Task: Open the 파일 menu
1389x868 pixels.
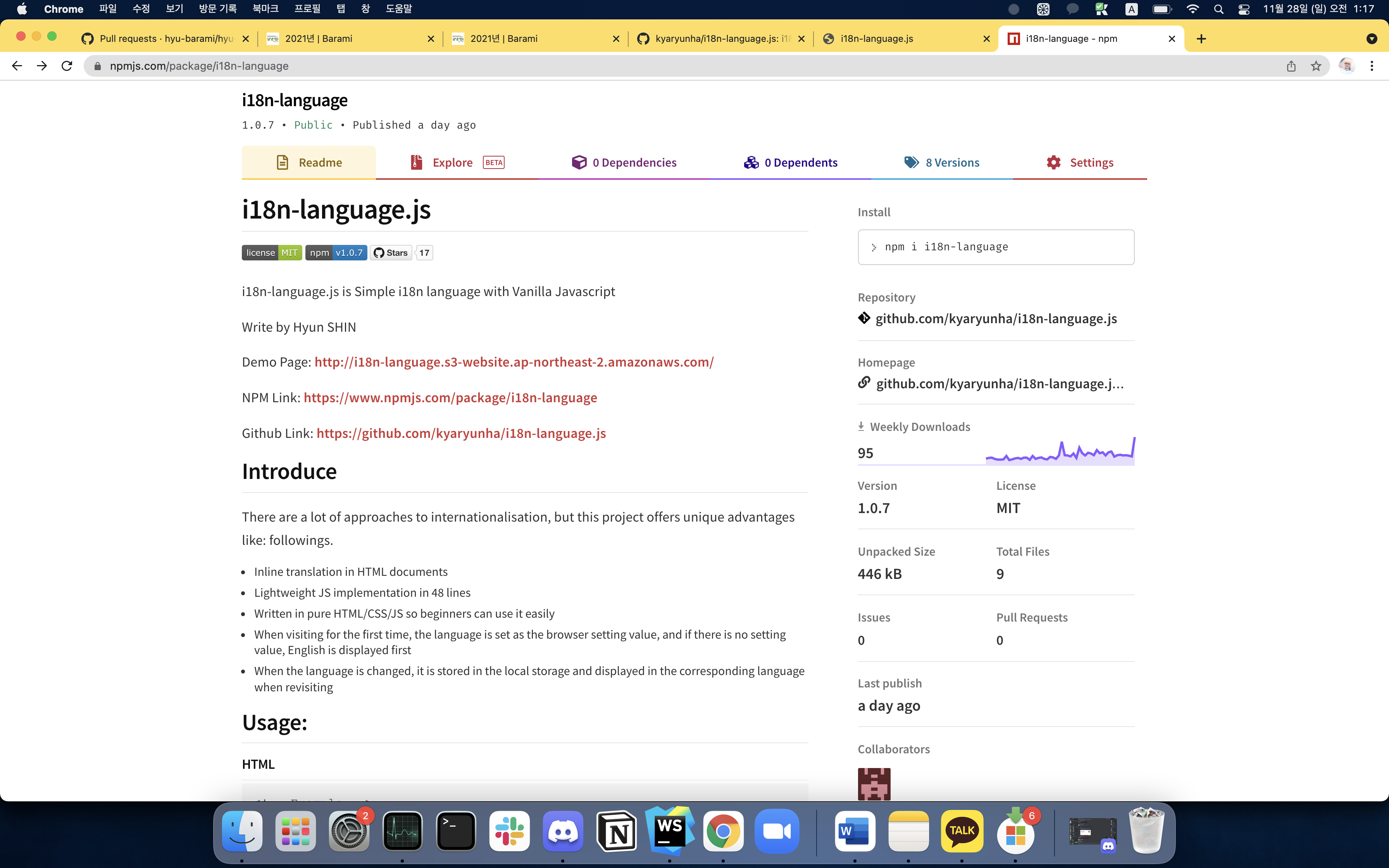Action: click(x=107, y=9)
